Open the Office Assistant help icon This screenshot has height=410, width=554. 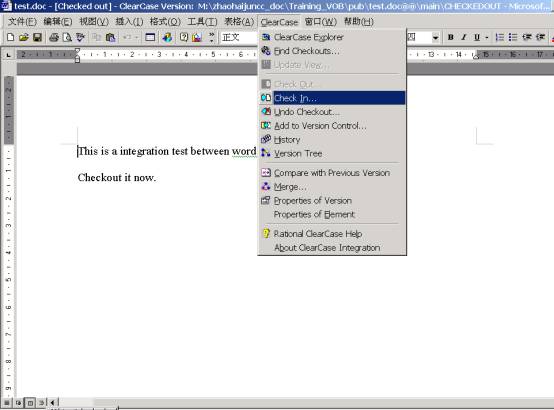(184, 37)
